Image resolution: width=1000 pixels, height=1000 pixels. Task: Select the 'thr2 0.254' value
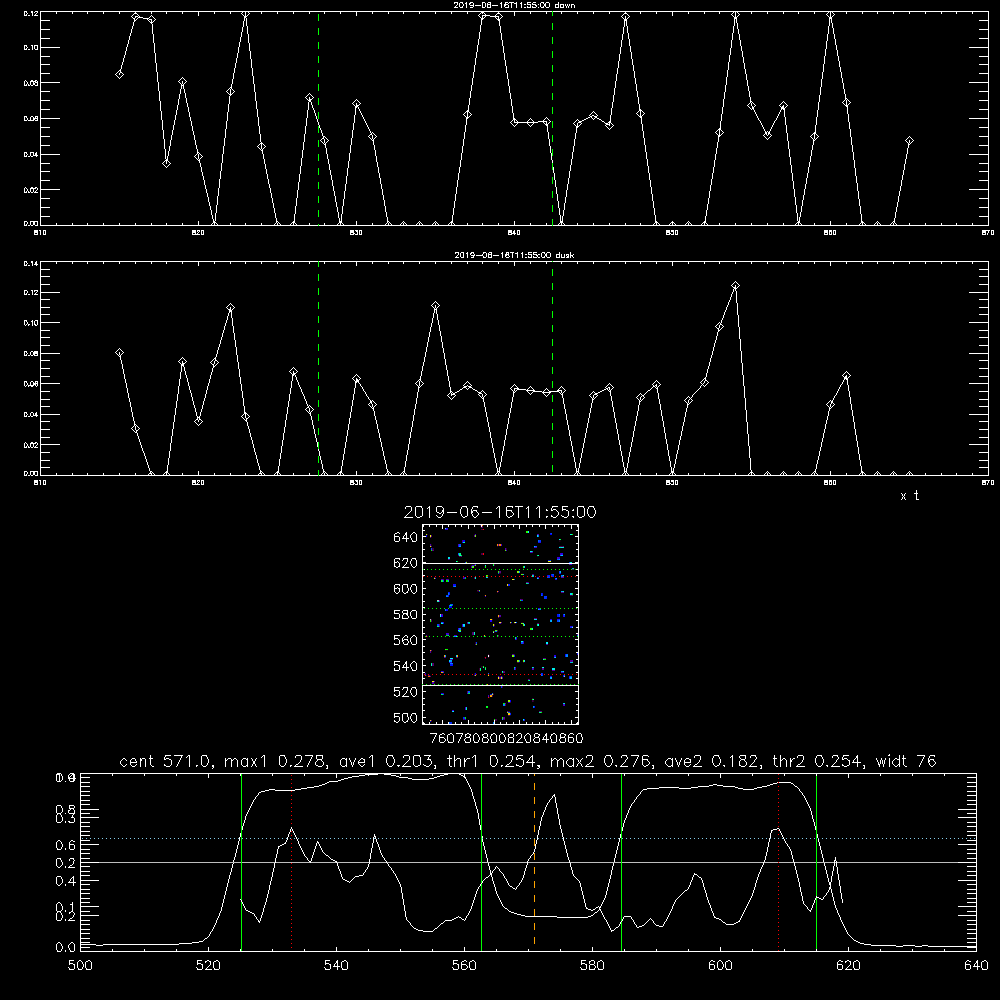[x=823, y=761]
